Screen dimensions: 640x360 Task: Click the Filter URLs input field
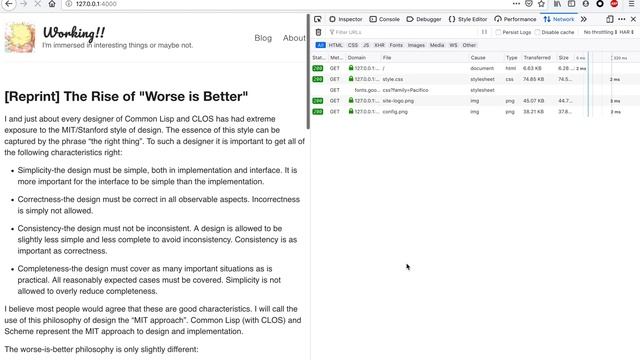tap(402, 32)
